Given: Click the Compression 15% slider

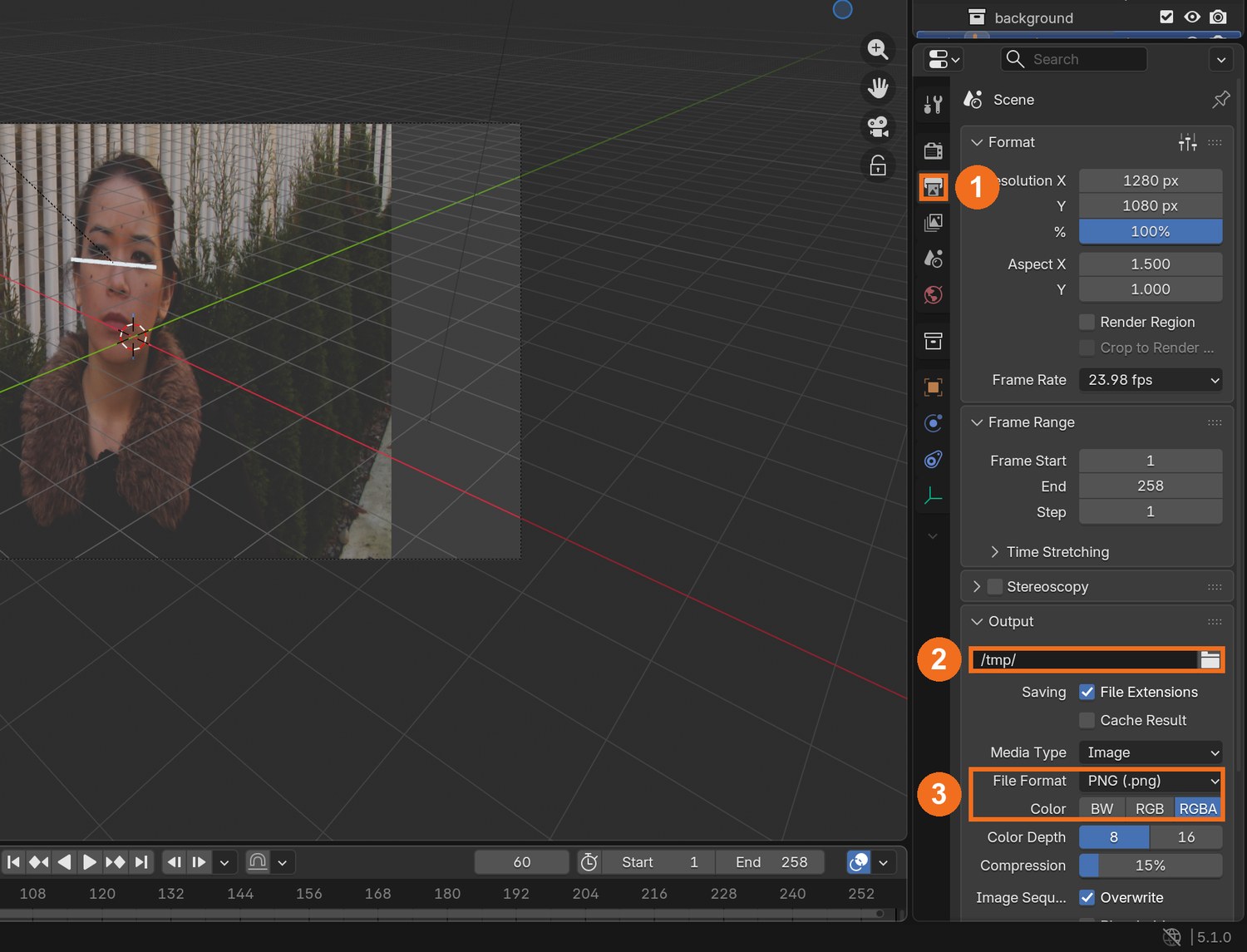Looking at the screenshot, I should (1151, 866).
